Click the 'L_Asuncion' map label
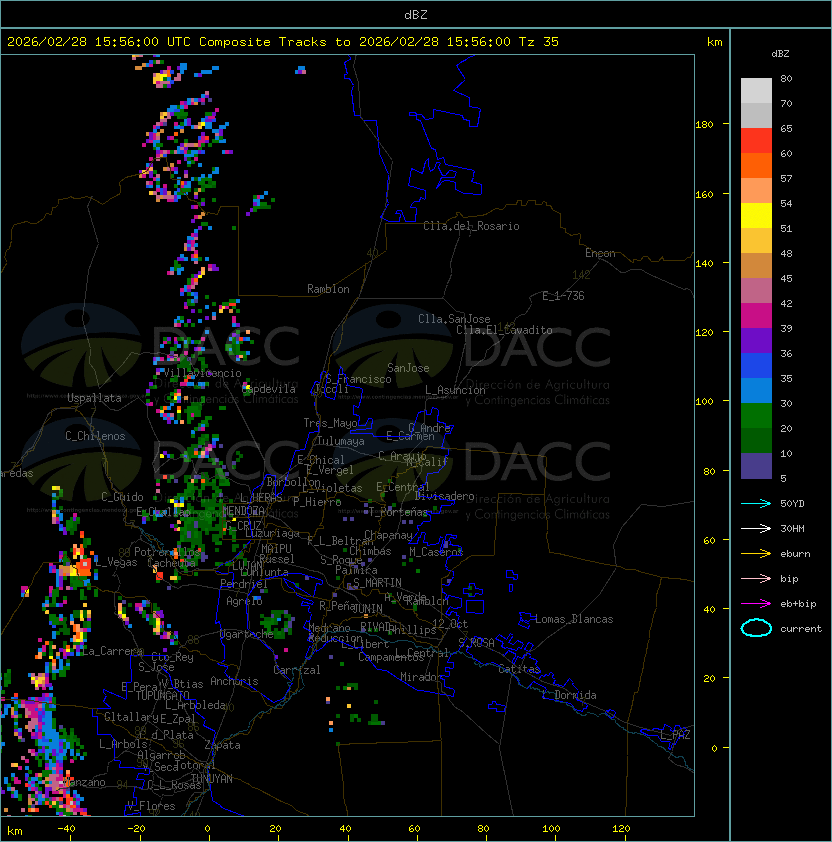Image resolution: width=832 pixels, height=842 pixels. (x=455, y=390)
